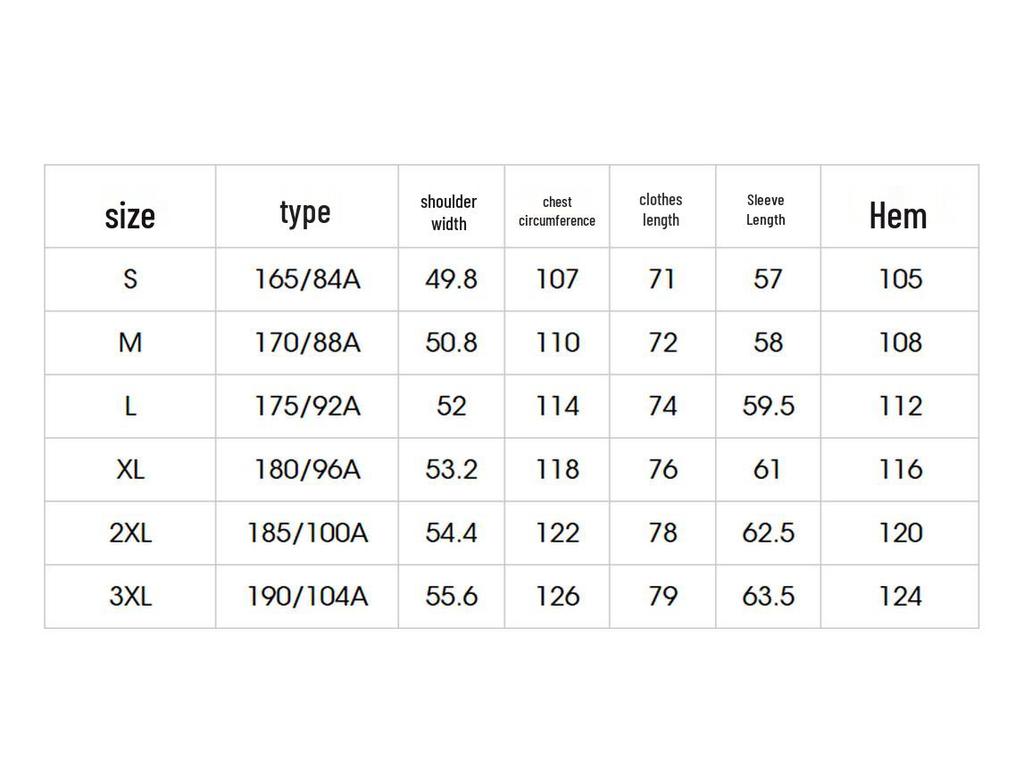
Task: Select the "clothes length" header cell
Action: pos(661,210)
